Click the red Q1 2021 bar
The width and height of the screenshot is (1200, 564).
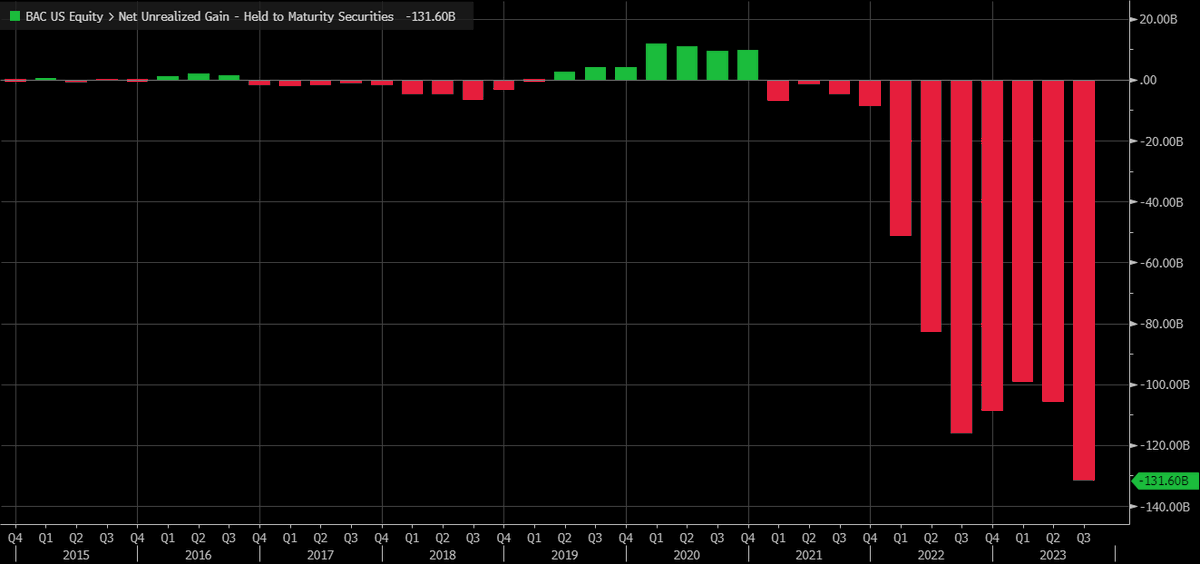778,91
